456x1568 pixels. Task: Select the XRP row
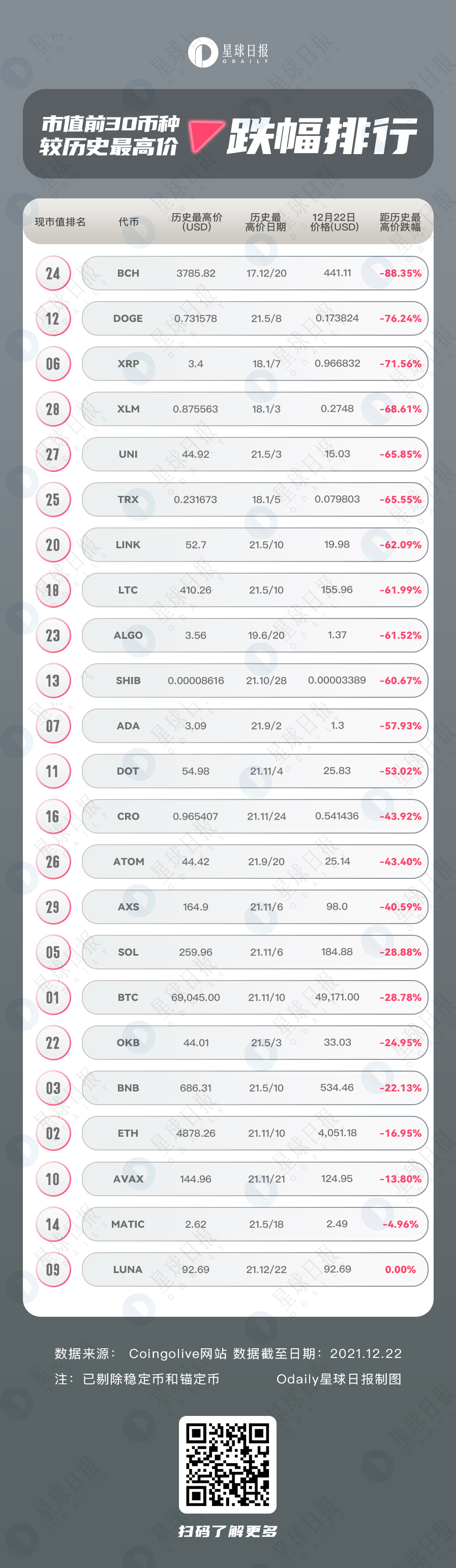pos(255,363)
